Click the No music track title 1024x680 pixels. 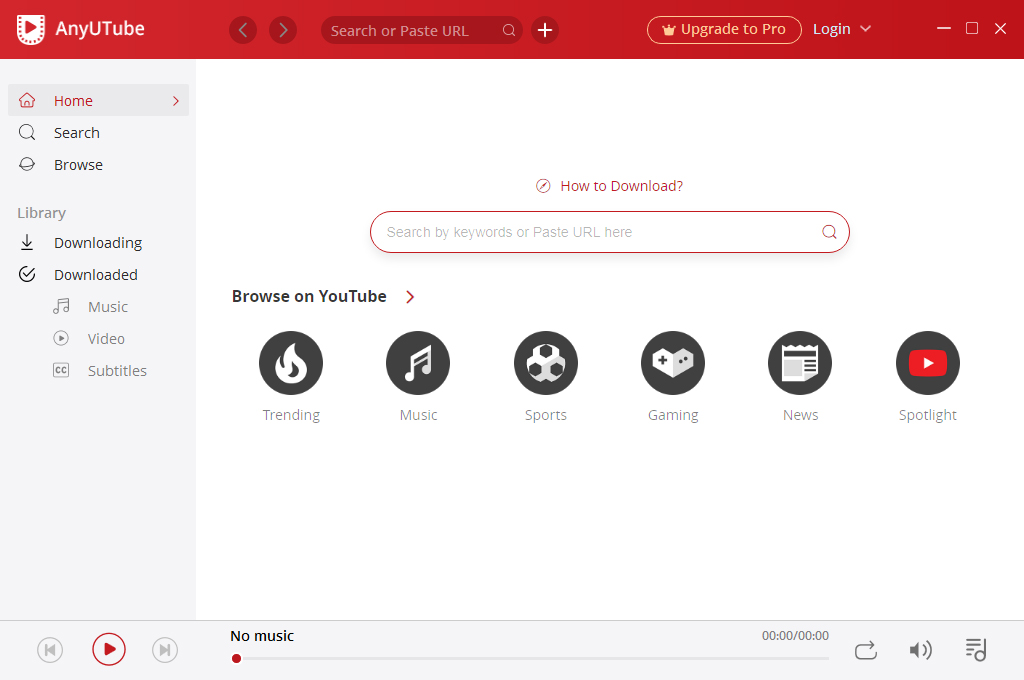coord(262,636)
